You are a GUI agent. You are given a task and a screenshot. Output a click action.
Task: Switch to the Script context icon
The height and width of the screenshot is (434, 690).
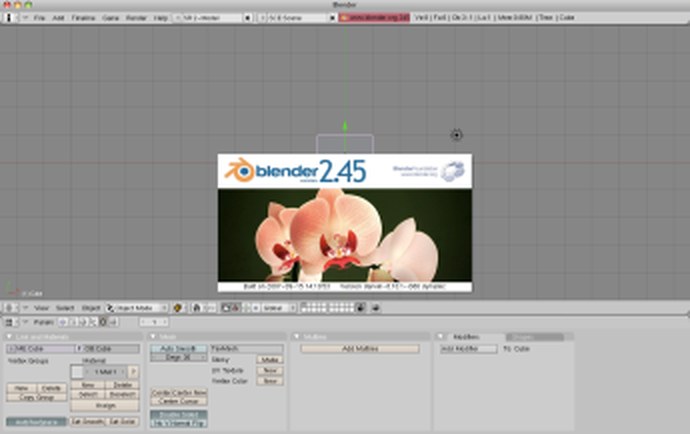(73, 323)
